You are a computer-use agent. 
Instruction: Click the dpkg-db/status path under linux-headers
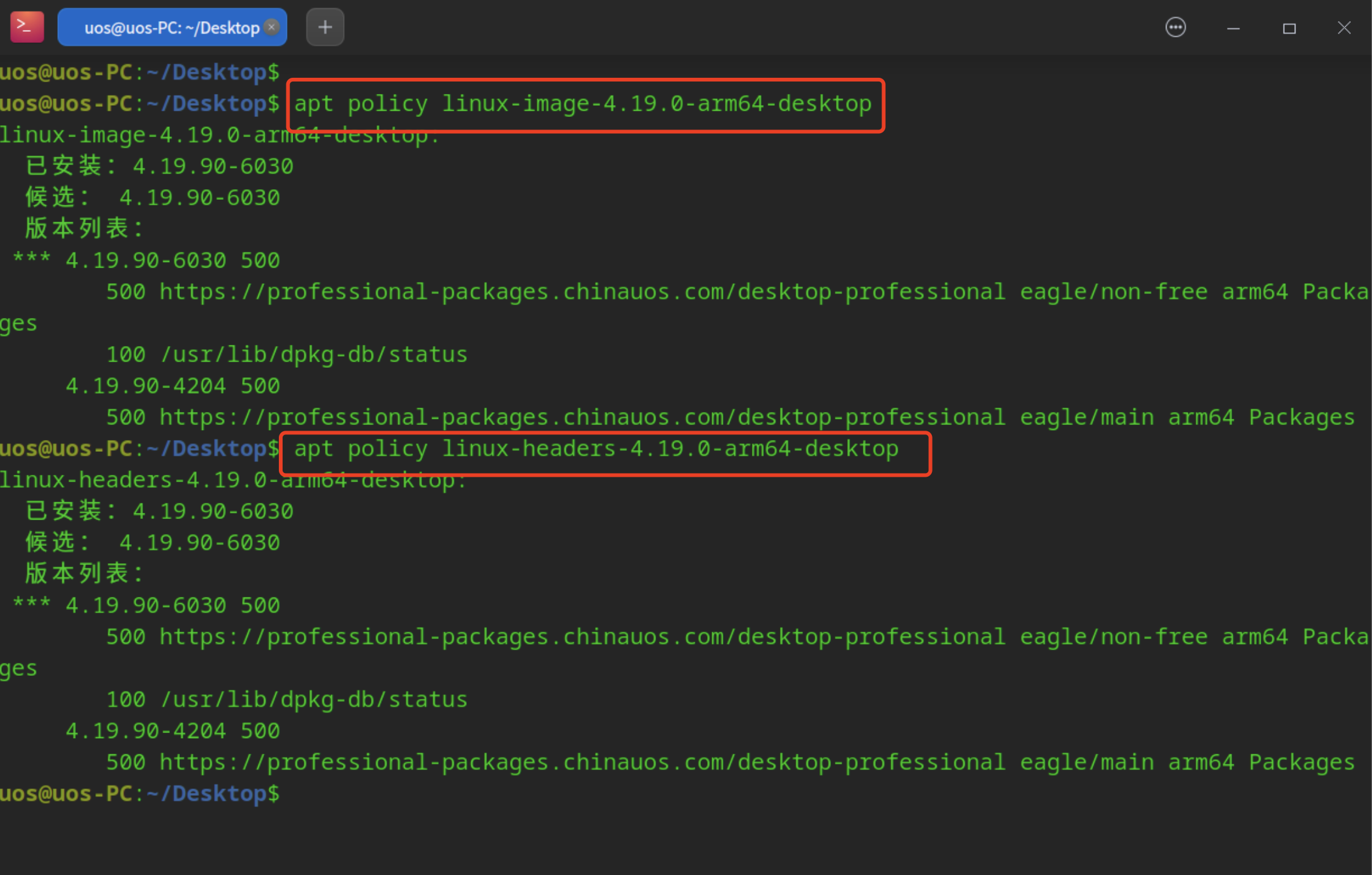[x=314, y=700]
